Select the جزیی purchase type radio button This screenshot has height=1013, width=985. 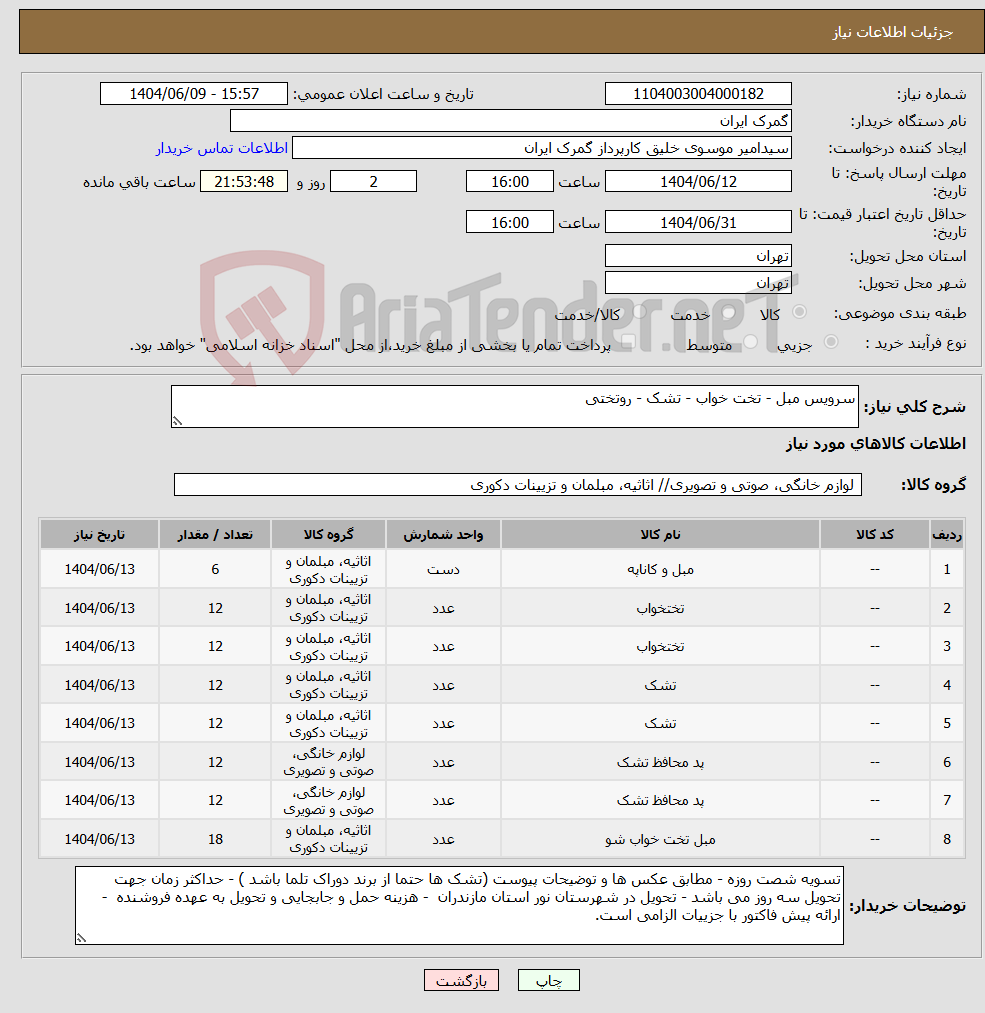pyautogui.click(x=830, y=341)
